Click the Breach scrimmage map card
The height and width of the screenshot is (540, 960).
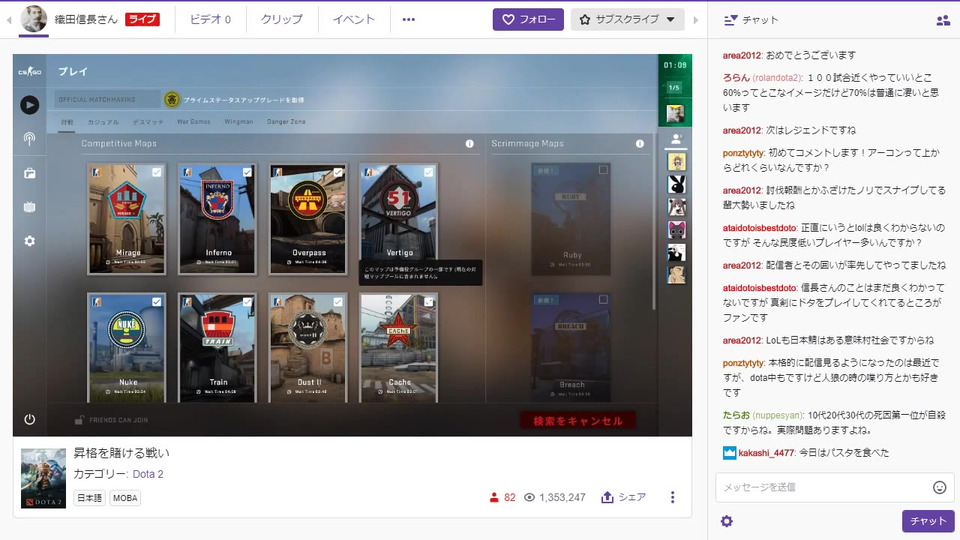(571, 346)
